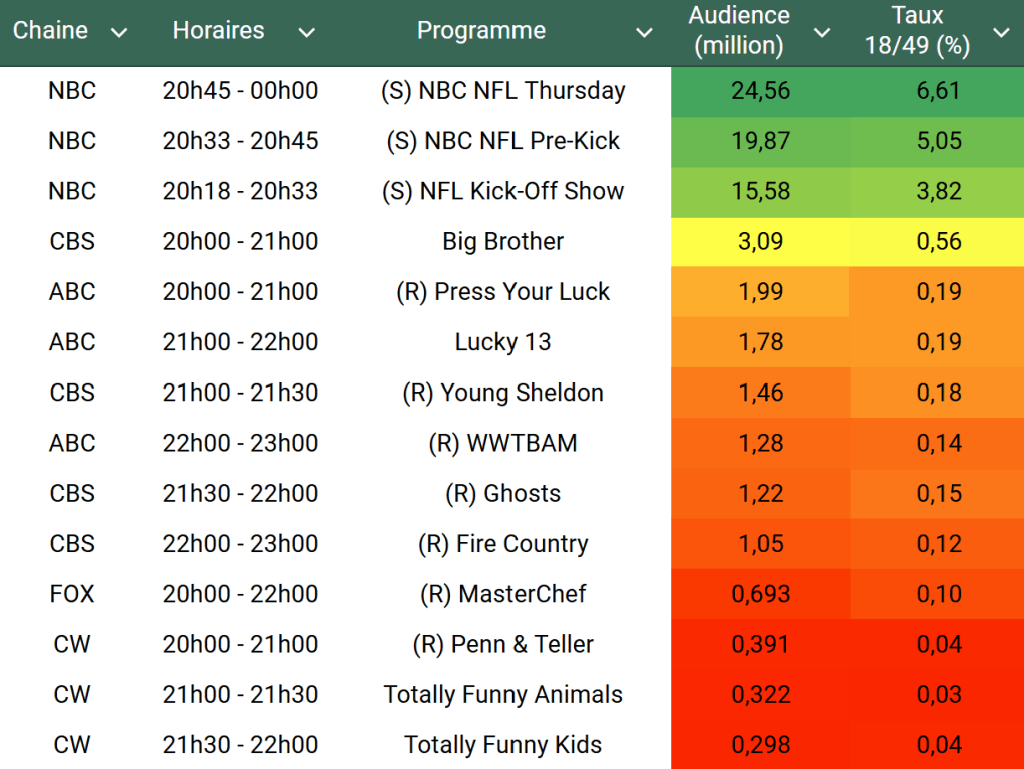Select the 0,693 audience cell
Image resolution: width=1024 pixels, height=769 pixels.
coord(760,594)
